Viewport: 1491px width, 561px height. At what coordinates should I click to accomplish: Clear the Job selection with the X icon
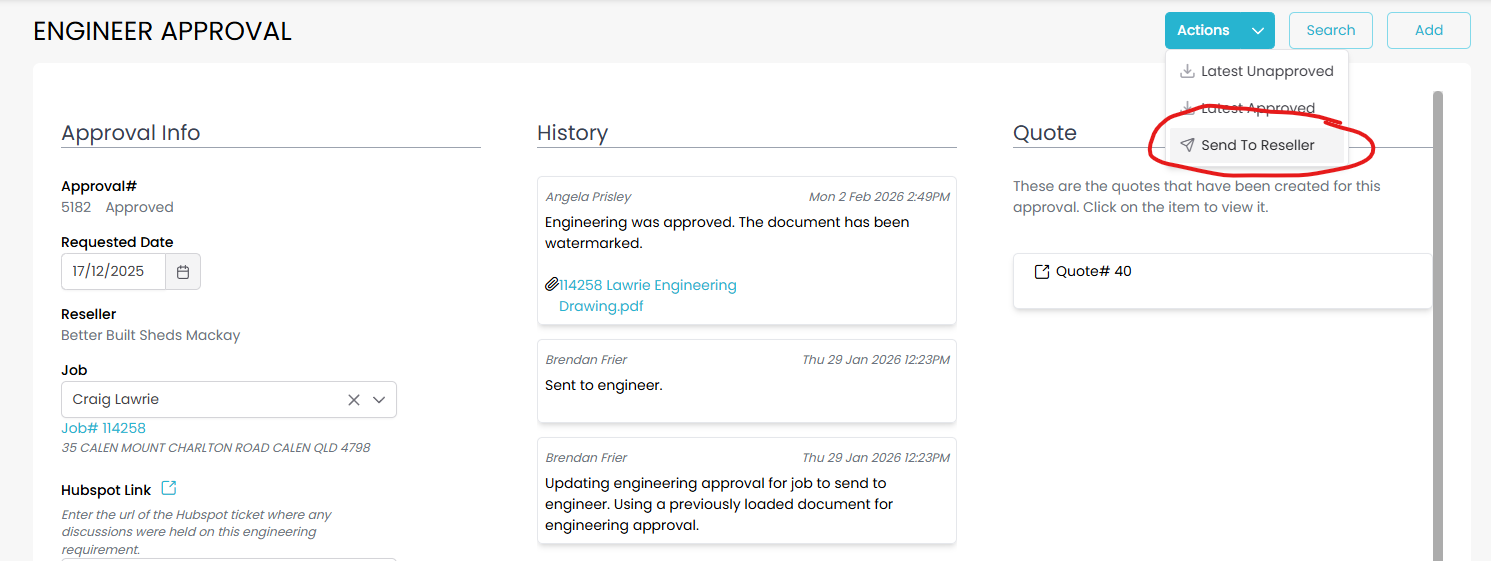click(x=354, y=400)
